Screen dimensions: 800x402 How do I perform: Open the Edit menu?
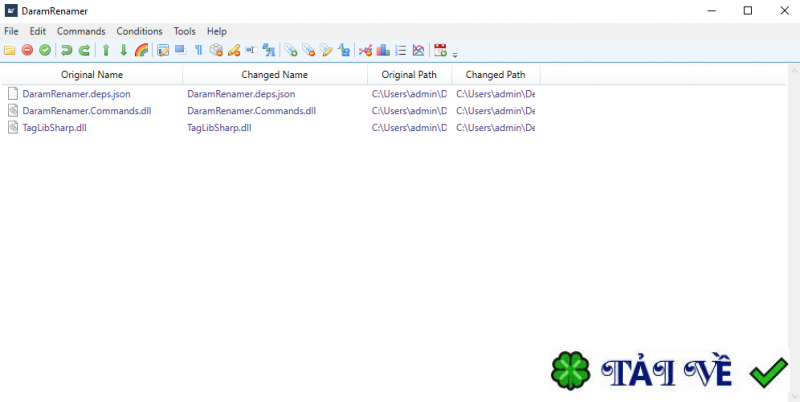coord(38,31)
